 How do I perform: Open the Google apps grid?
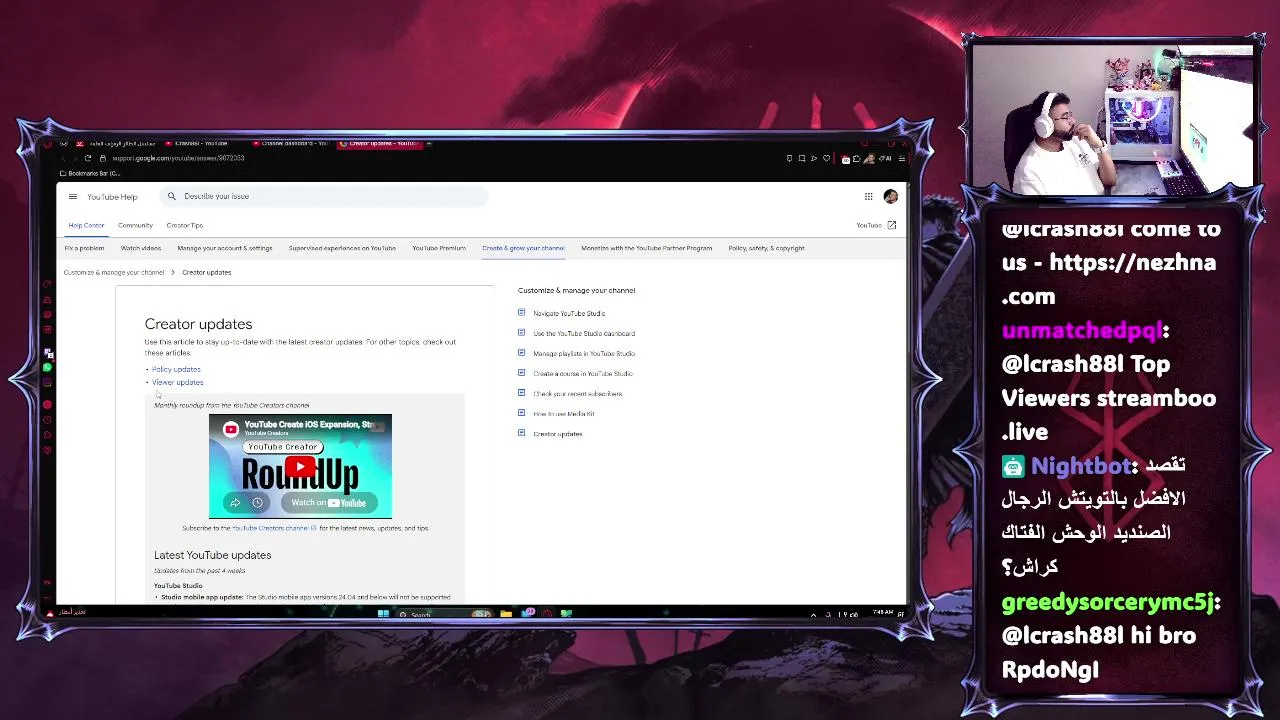pos(869,196)
